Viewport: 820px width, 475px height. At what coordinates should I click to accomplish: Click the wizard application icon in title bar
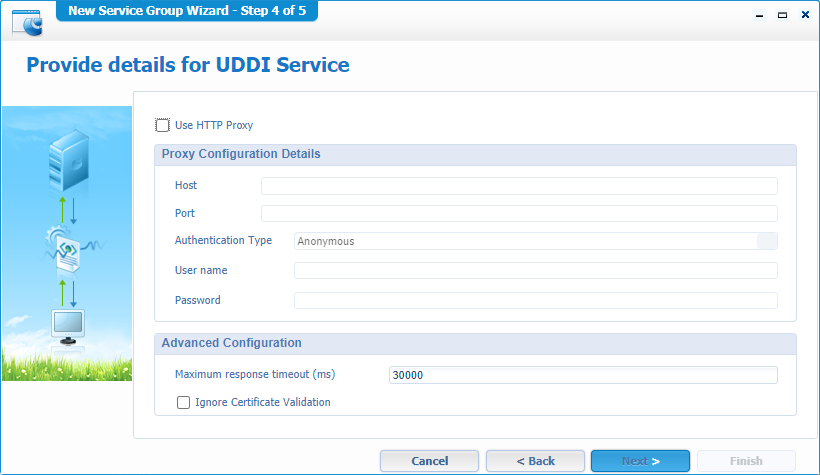pos(29,15)
